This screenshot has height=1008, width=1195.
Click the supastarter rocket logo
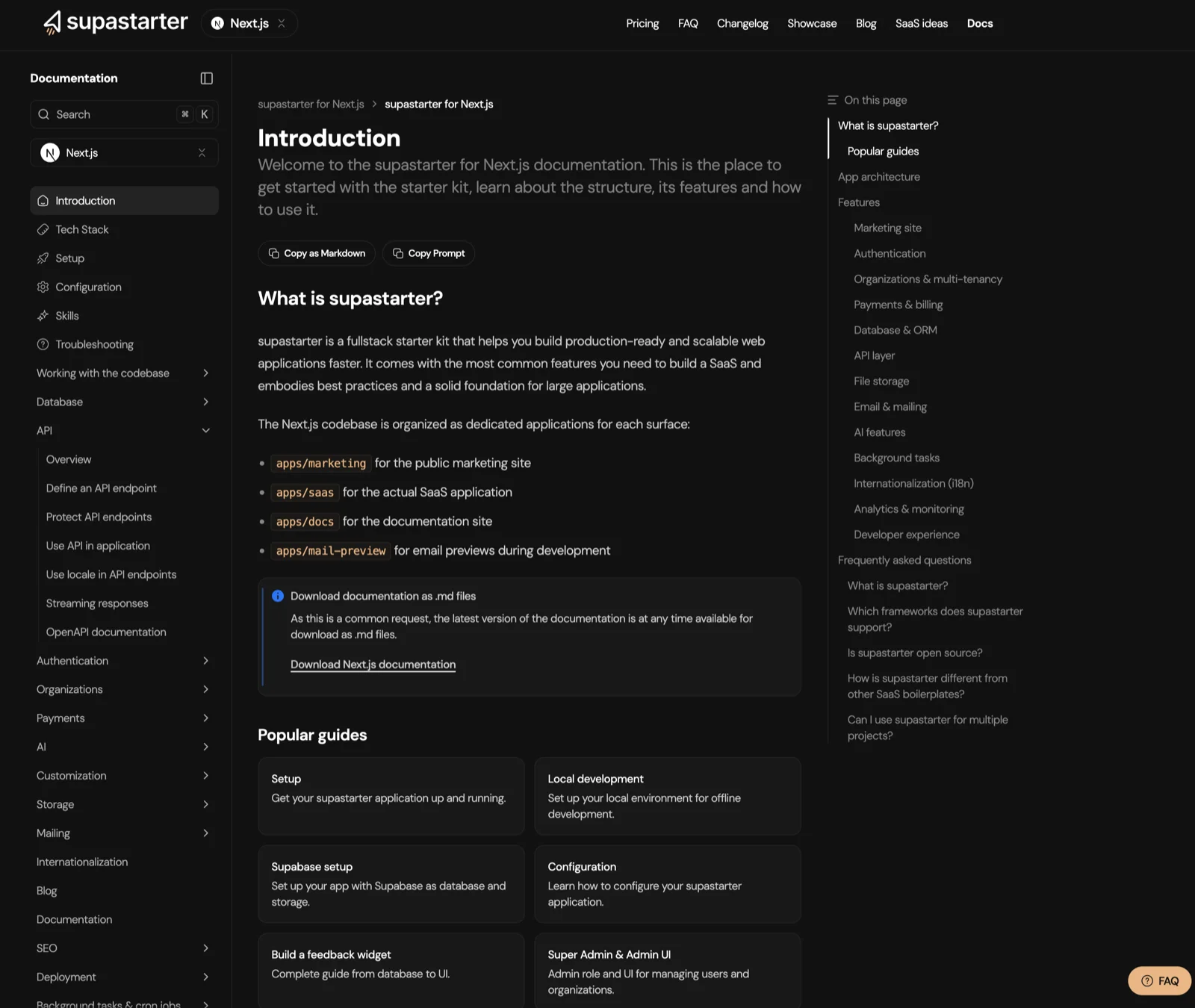(52, 22)
